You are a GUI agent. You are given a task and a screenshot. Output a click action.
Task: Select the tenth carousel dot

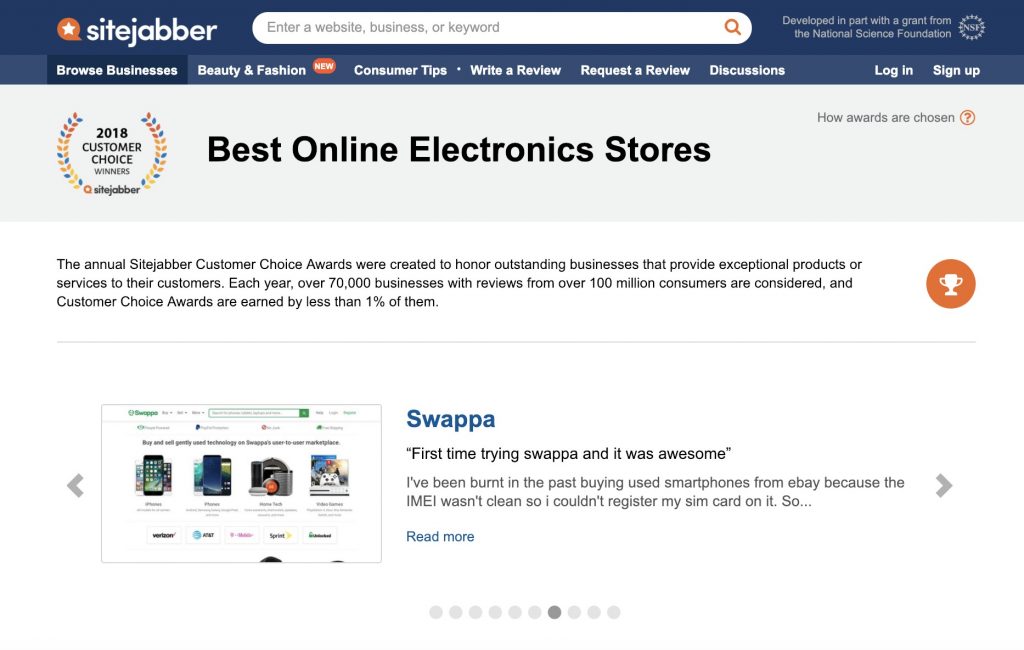coord(614,612)
